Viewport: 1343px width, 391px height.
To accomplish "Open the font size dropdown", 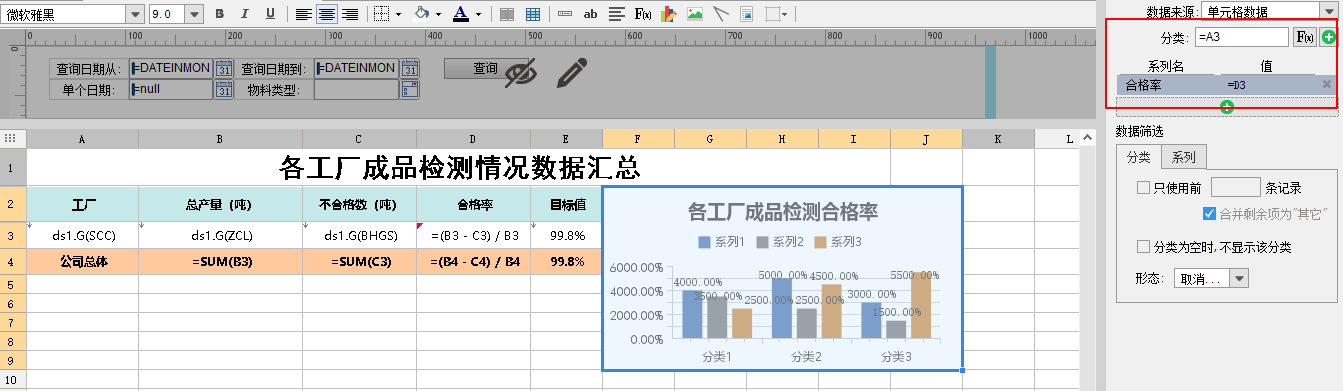I will [x=194, y=14].
